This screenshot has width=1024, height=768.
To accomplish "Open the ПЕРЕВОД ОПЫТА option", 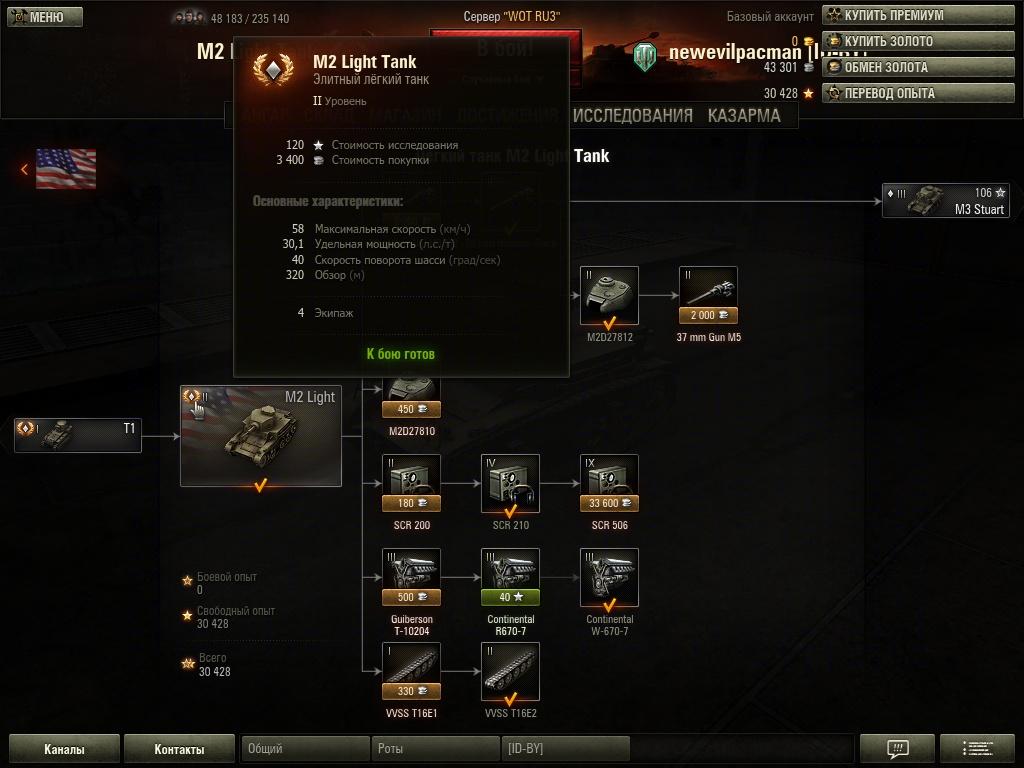I will pos(918,93).
